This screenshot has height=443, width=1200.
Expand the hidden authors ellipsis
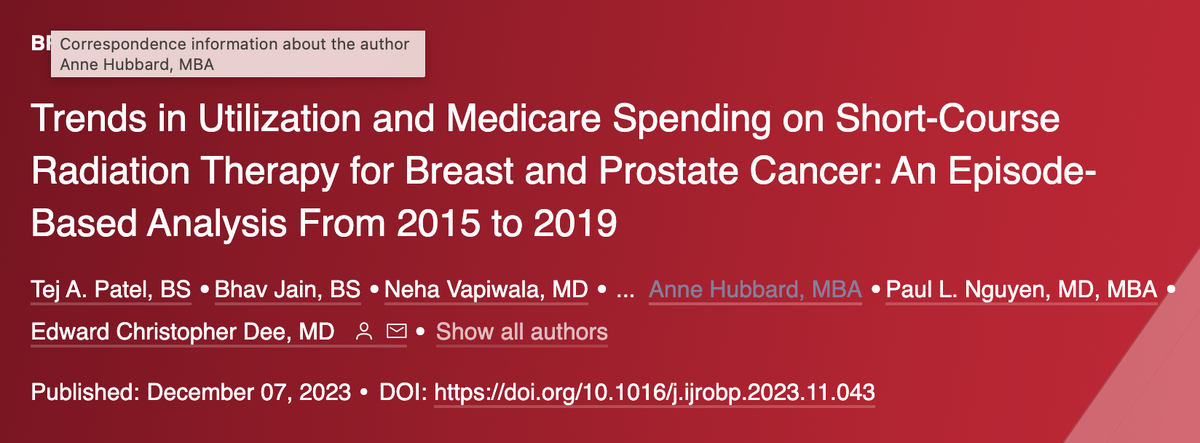(x=626, y=291)
